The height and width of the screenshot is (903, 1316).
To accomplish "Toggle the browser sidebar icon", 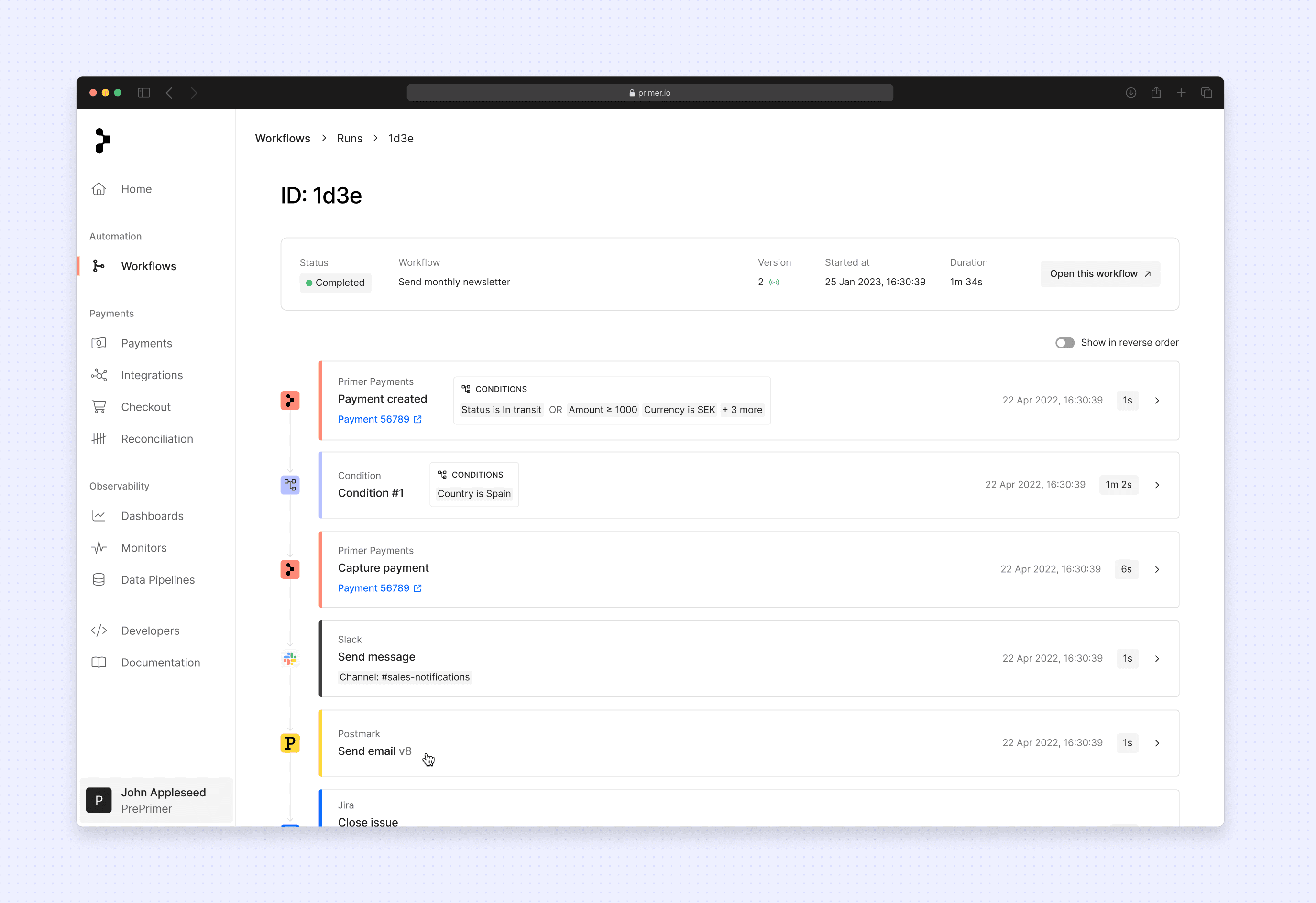I will coord(144,93).
